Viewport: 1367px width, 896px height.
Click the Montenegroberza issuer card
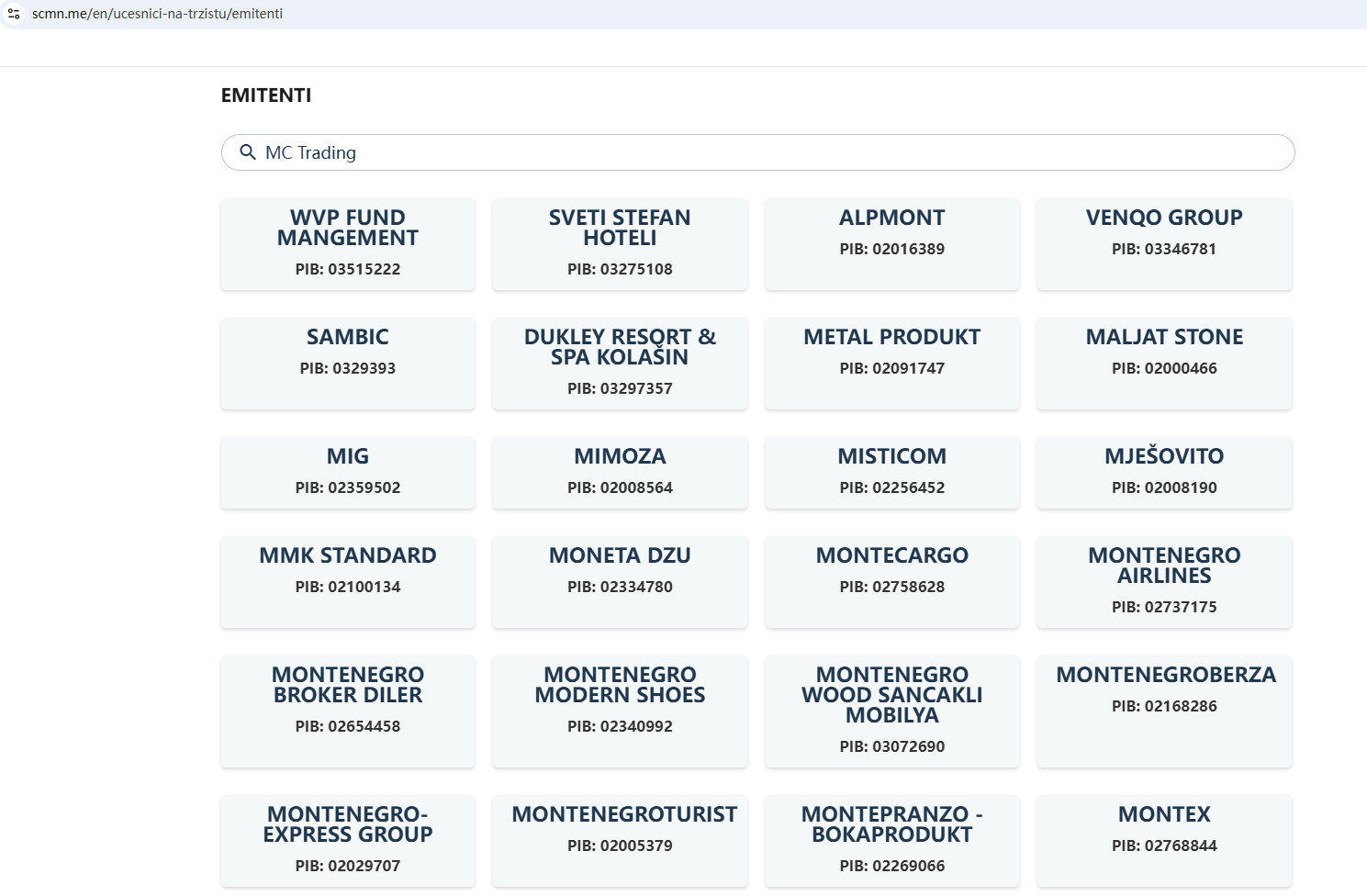(x=1164, y=711)
